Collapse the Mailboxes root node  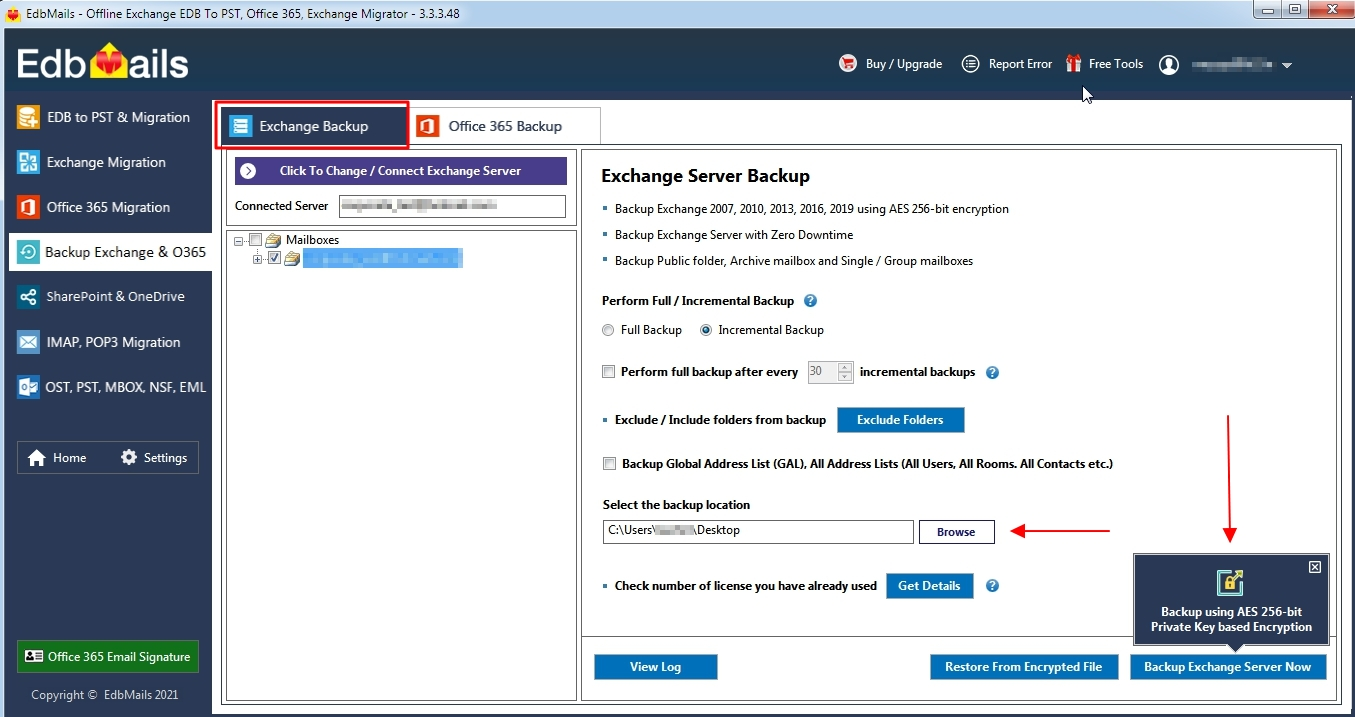coord(237,240)
